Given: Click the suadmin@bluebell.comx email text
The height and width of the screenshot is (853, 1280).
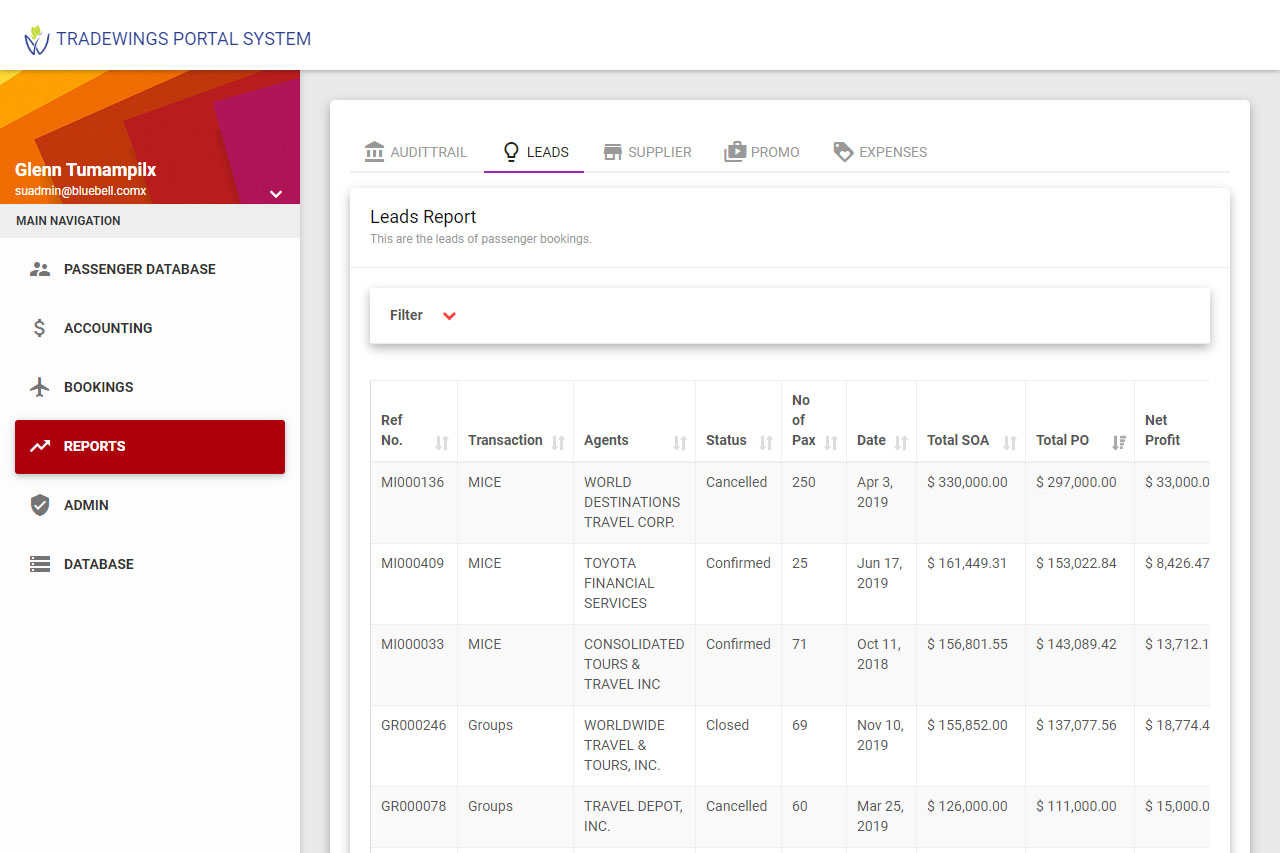Looking at the screenshot, I should coord(81,191).
